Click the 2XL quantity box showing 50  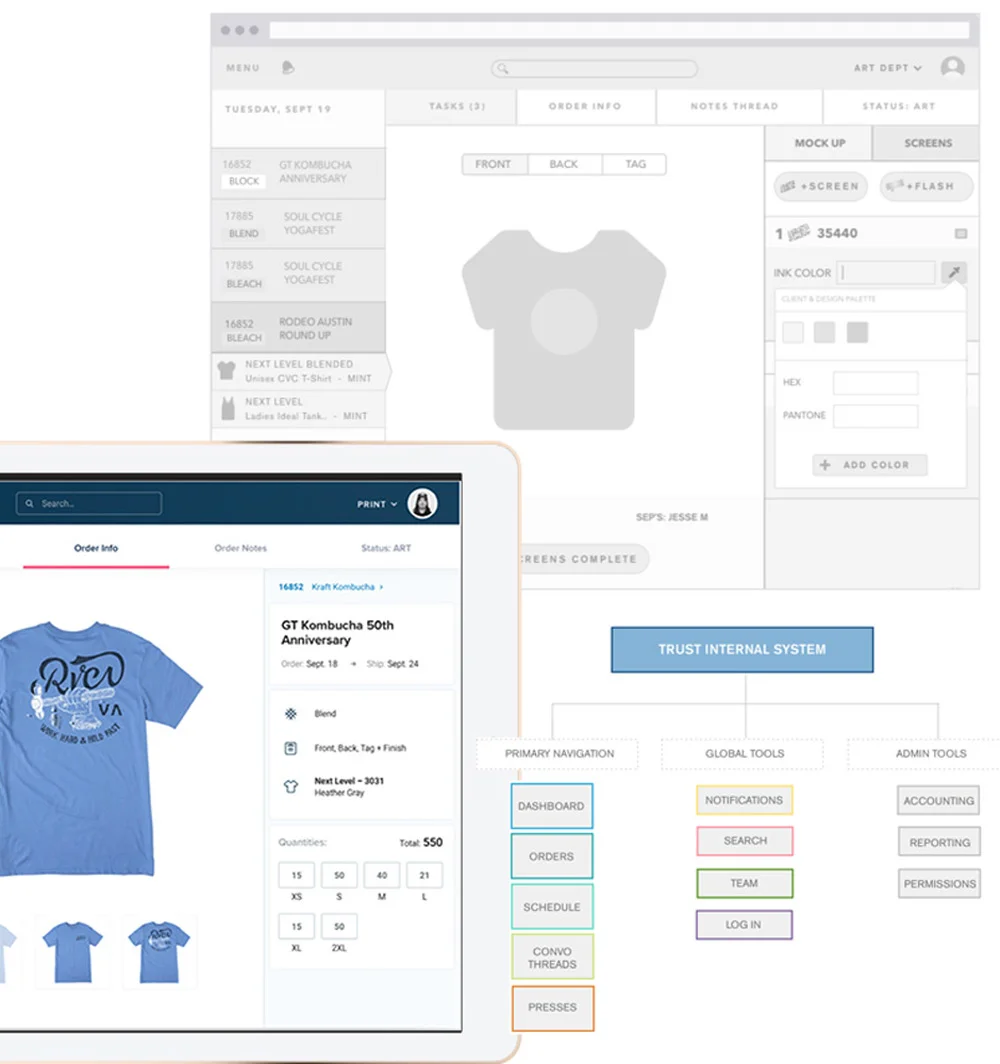339,926
